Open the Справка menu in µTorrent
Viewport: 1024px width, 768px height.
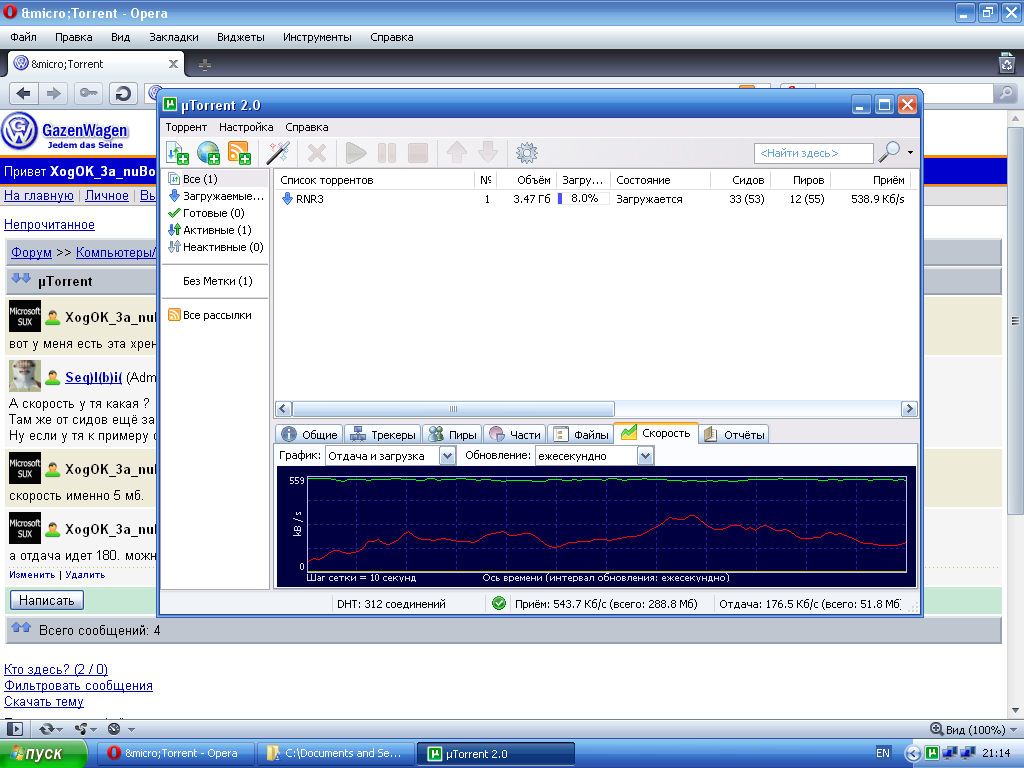point(307,127)
